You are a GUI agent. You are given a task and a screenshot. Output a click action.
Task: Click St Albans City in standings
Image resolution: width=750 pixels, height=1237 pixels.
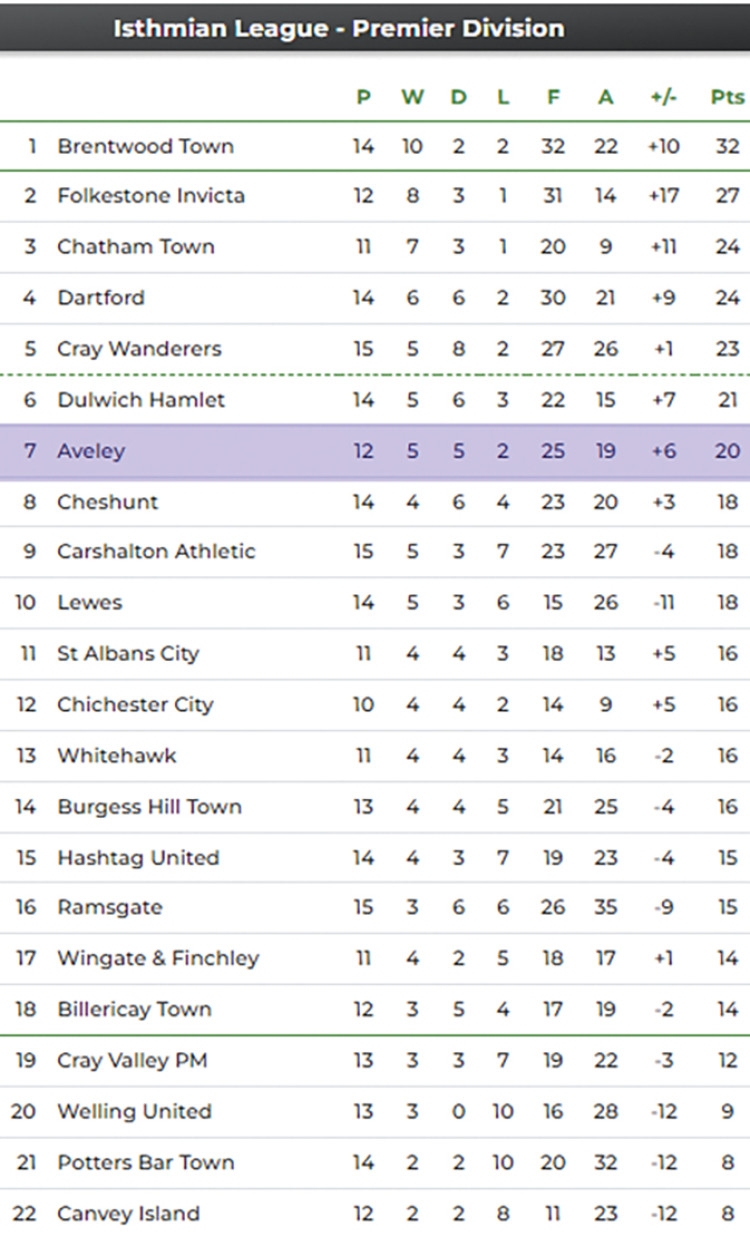click(128, 653)
